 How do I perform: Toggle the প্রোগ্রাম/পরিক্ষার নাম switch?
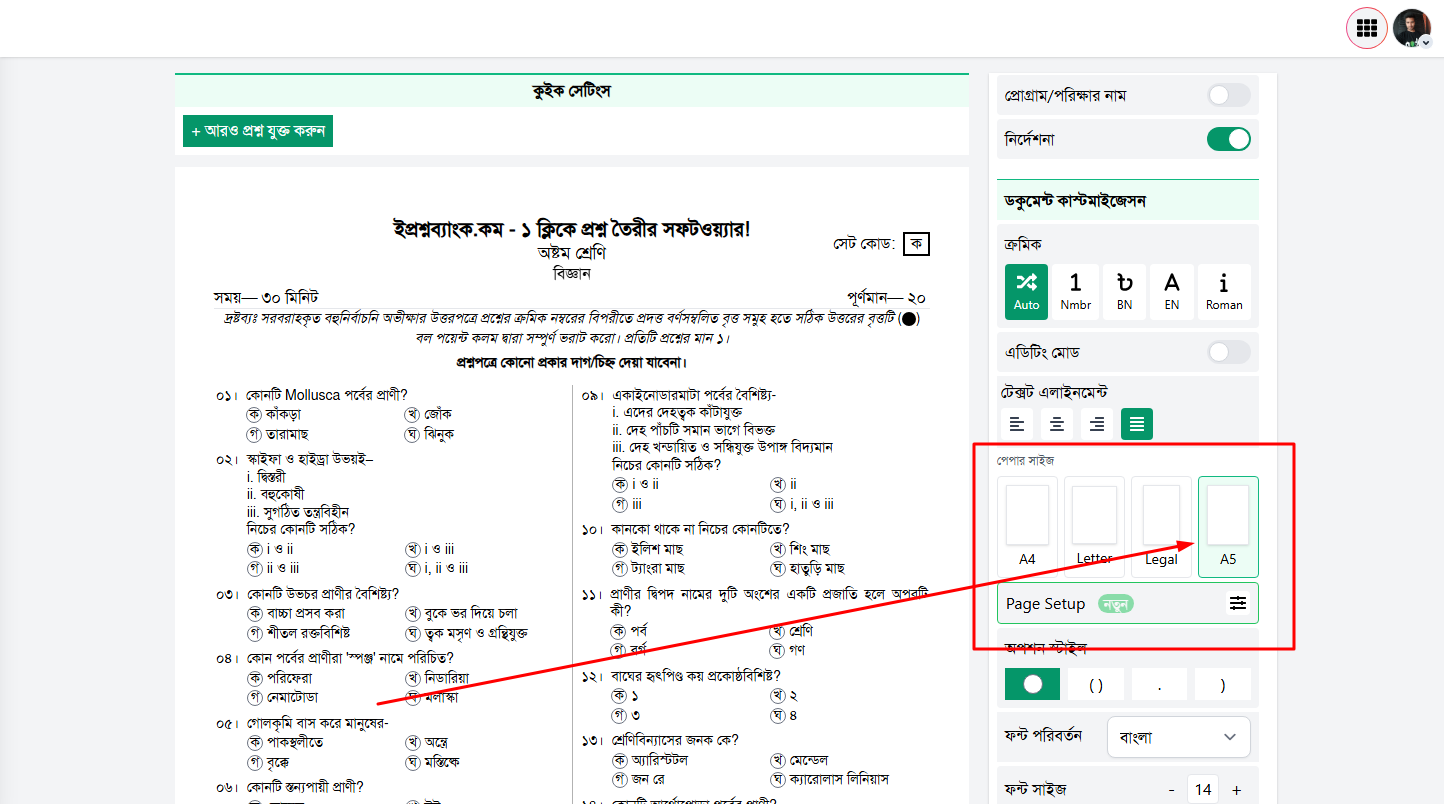[1229, 95]
